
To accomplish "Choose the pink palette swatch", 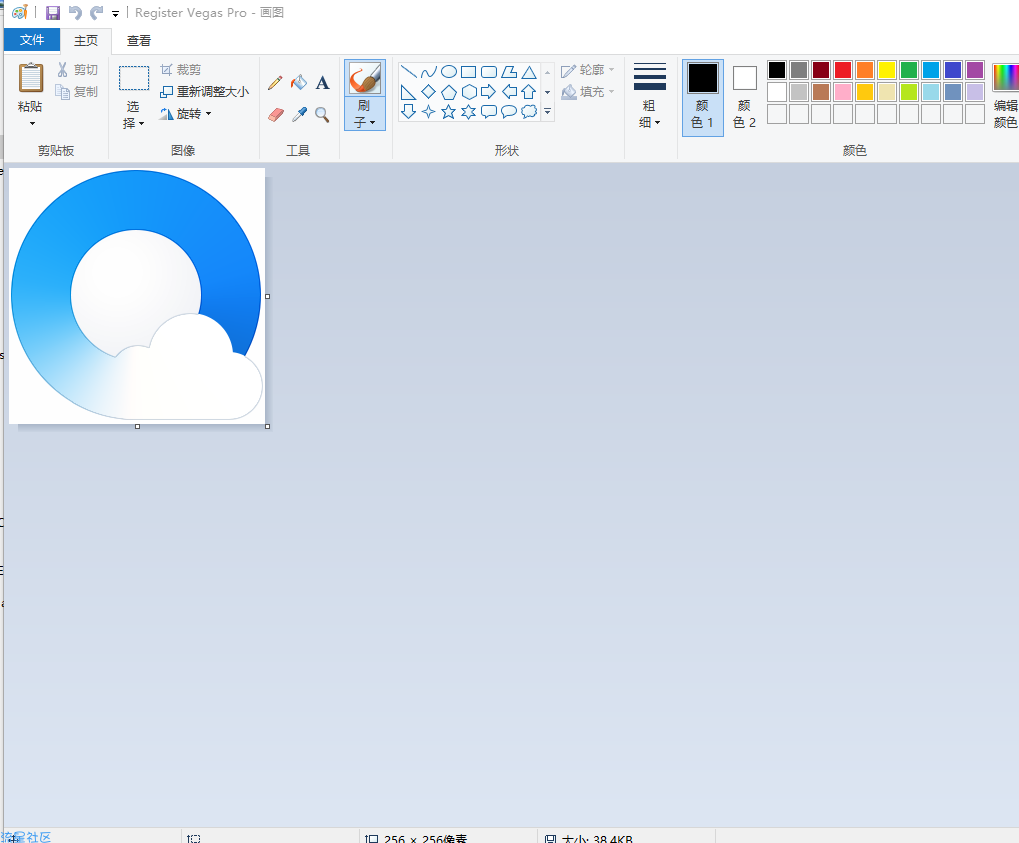I will [843, 92].
